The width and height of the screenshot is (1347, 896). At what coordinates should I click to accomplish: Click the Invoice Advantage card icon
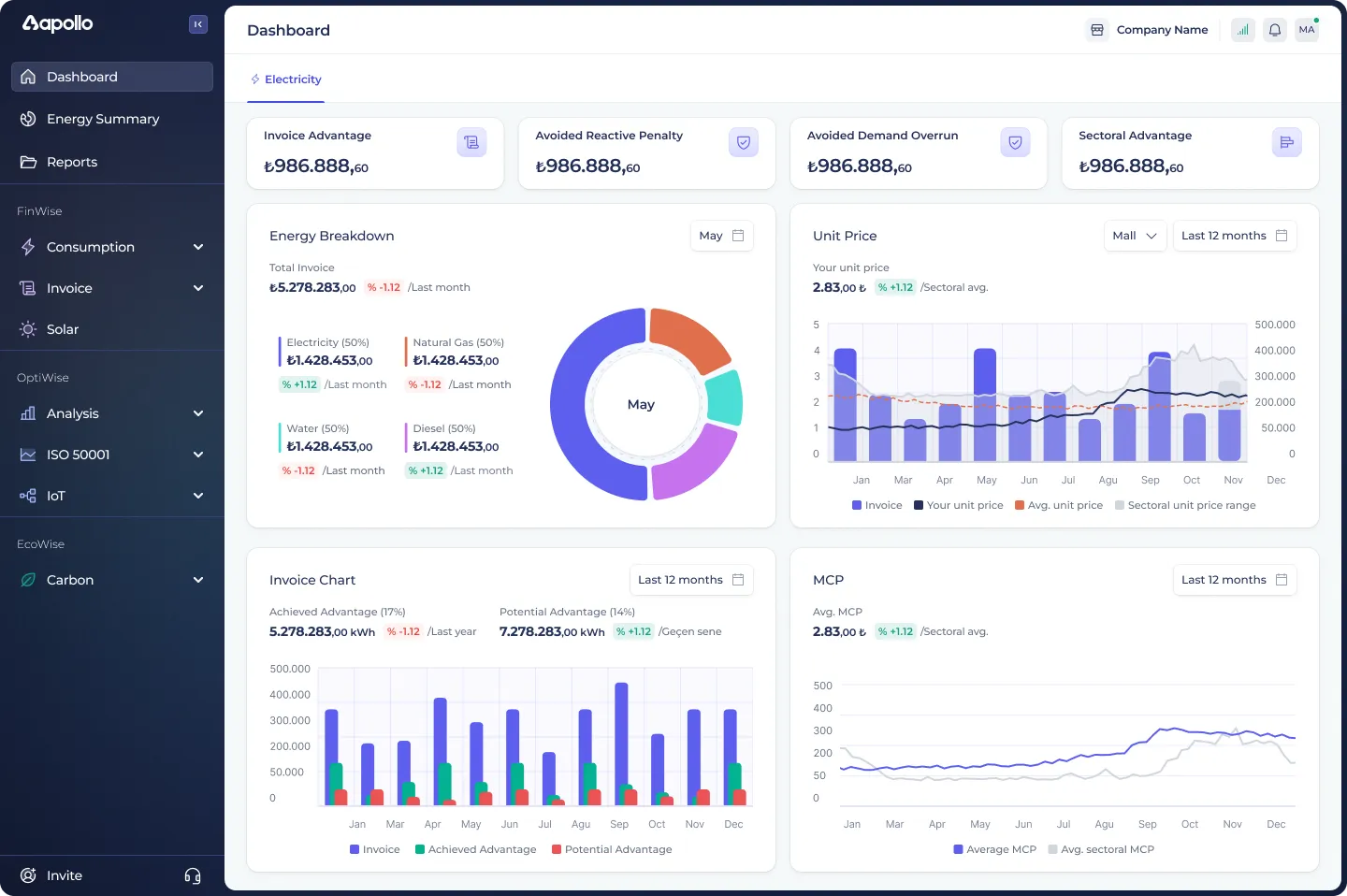pos(471,142)
